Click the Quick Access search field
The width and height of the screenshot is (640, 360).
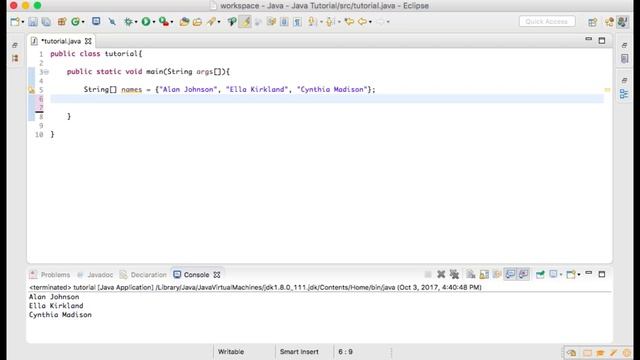tap(547, 21)
